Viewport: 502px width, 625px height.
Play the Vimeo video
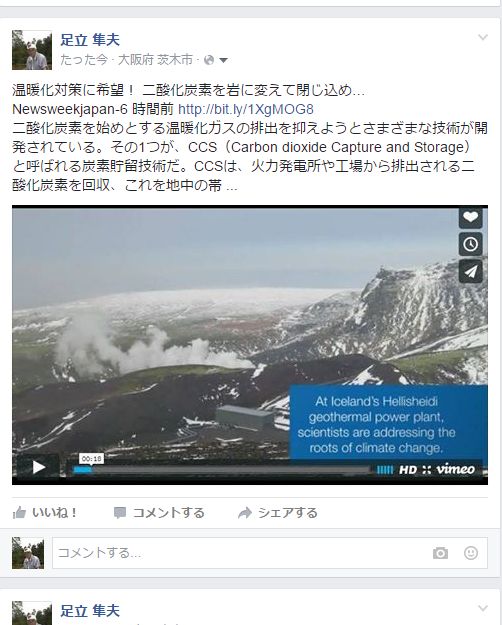[x=38, y=467]
